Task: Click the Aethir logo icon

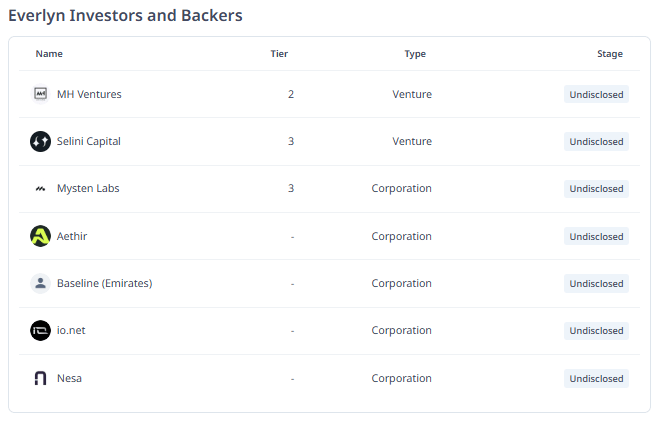Action: [40, 236]
